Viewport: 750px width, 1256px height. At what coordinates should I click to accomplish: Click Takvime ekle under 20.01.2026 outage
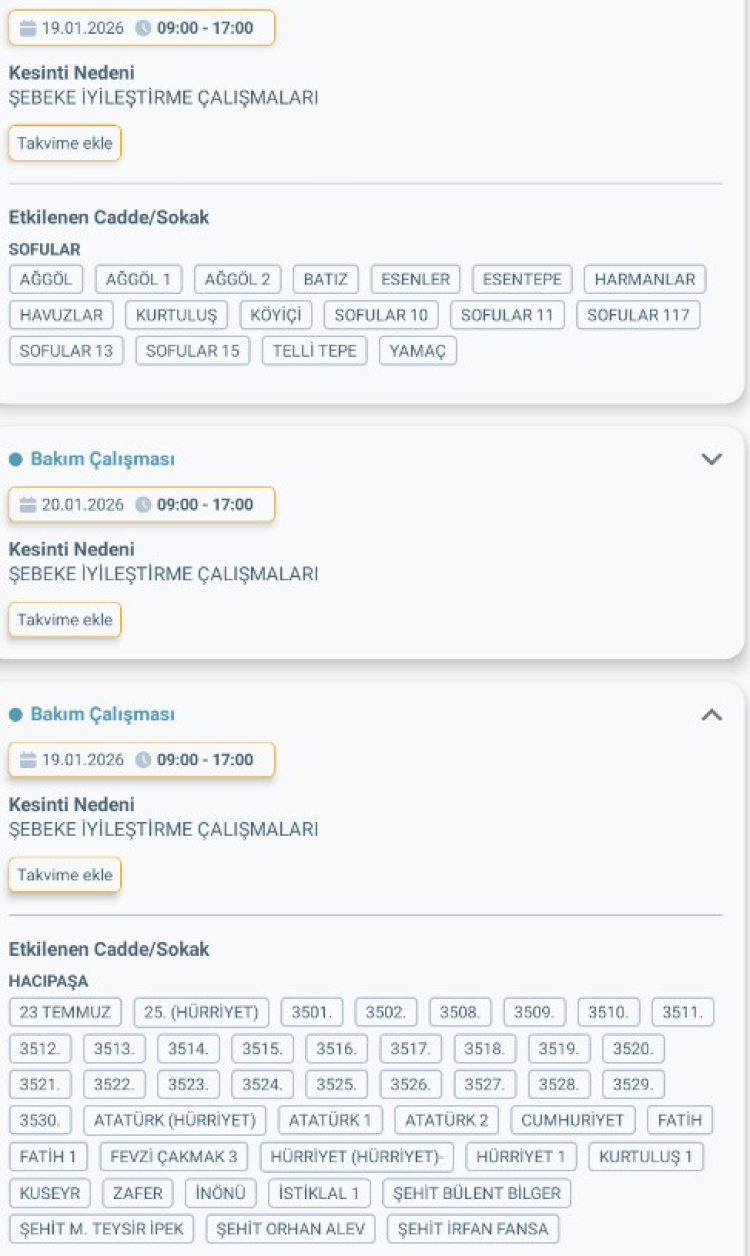65,620
